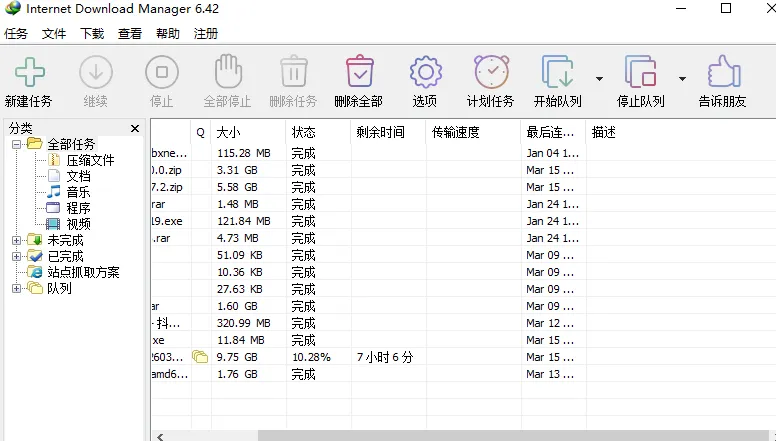
Task: Select the row with size 1.60 GB
Action: [463, 306]
